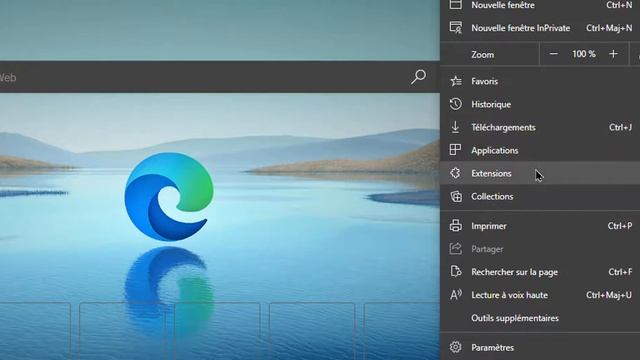
Task: Start Lecture à voix haute
Action: 540,295
